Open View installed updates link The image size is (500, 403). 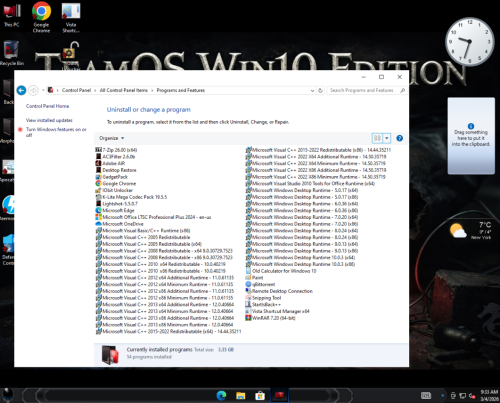pyautogui.click(x=49, y=120)
